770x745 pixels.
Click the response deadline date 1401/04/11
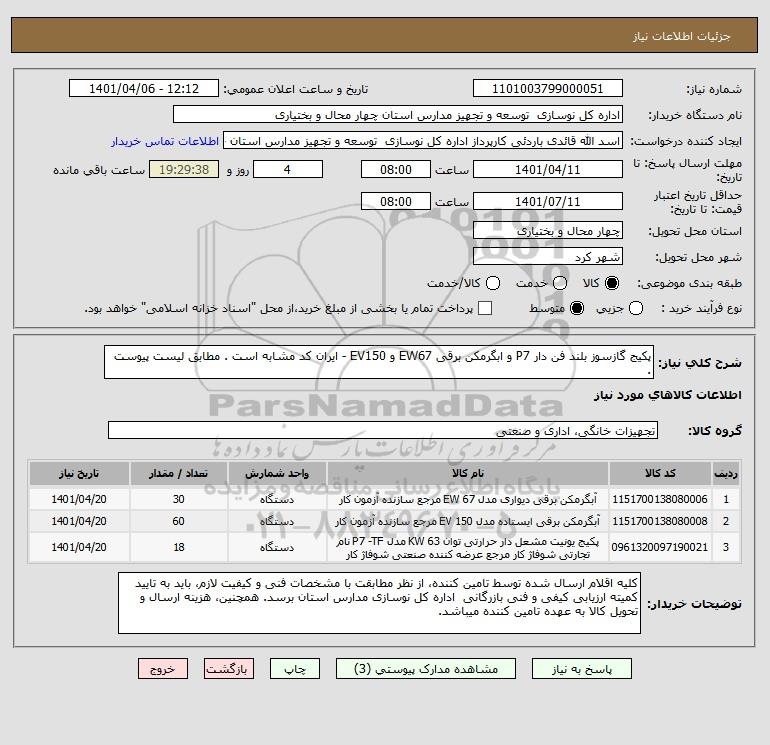[548, 169]
